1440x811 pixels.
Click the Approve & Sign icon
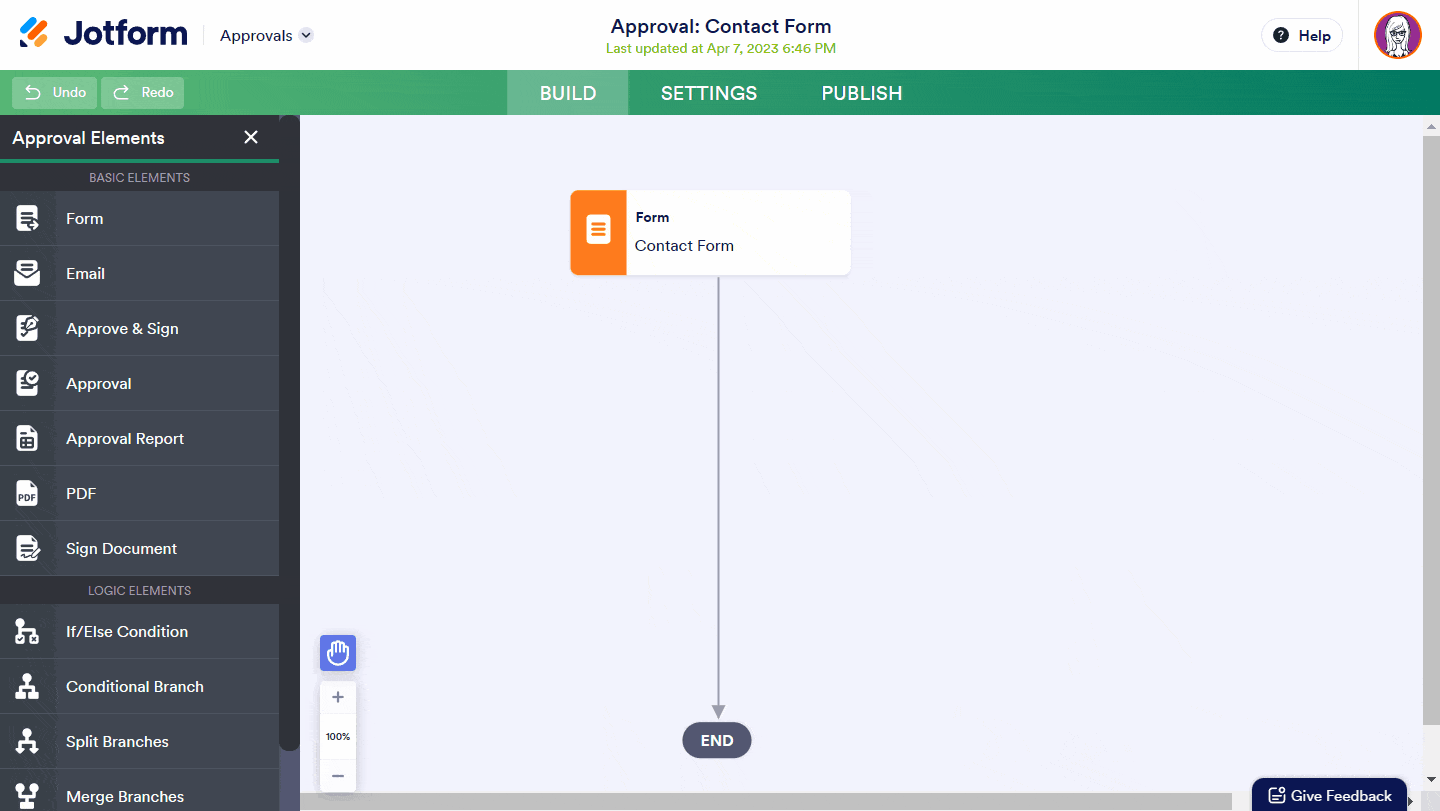27,329
